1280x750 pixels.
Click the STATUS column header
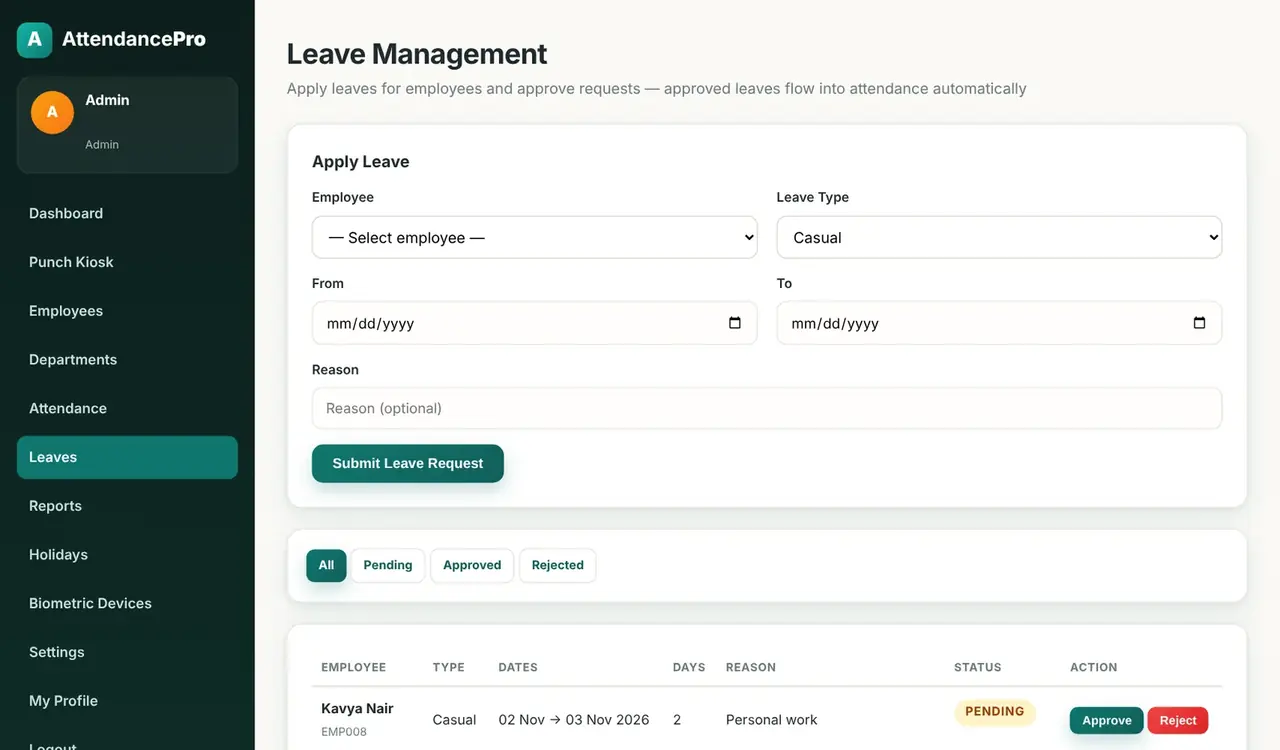pos(977,667)
